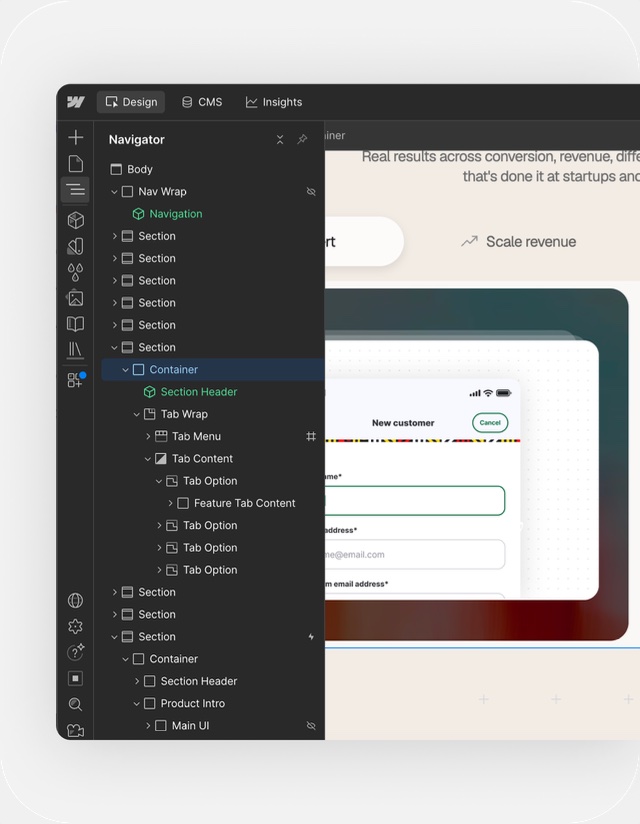This screenshot has height=824, width=640.
Task: Open the Add elements panel
Action: [76, 137]
